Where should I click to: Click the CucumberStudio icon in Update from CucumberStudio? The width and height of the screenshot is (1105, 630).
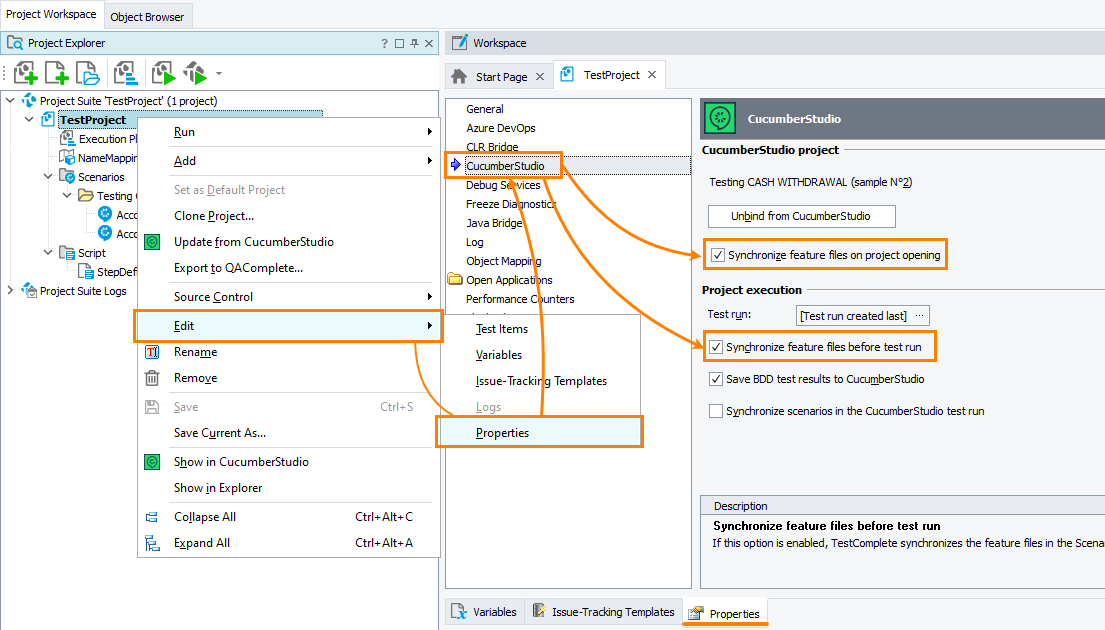tap(151, 241)
